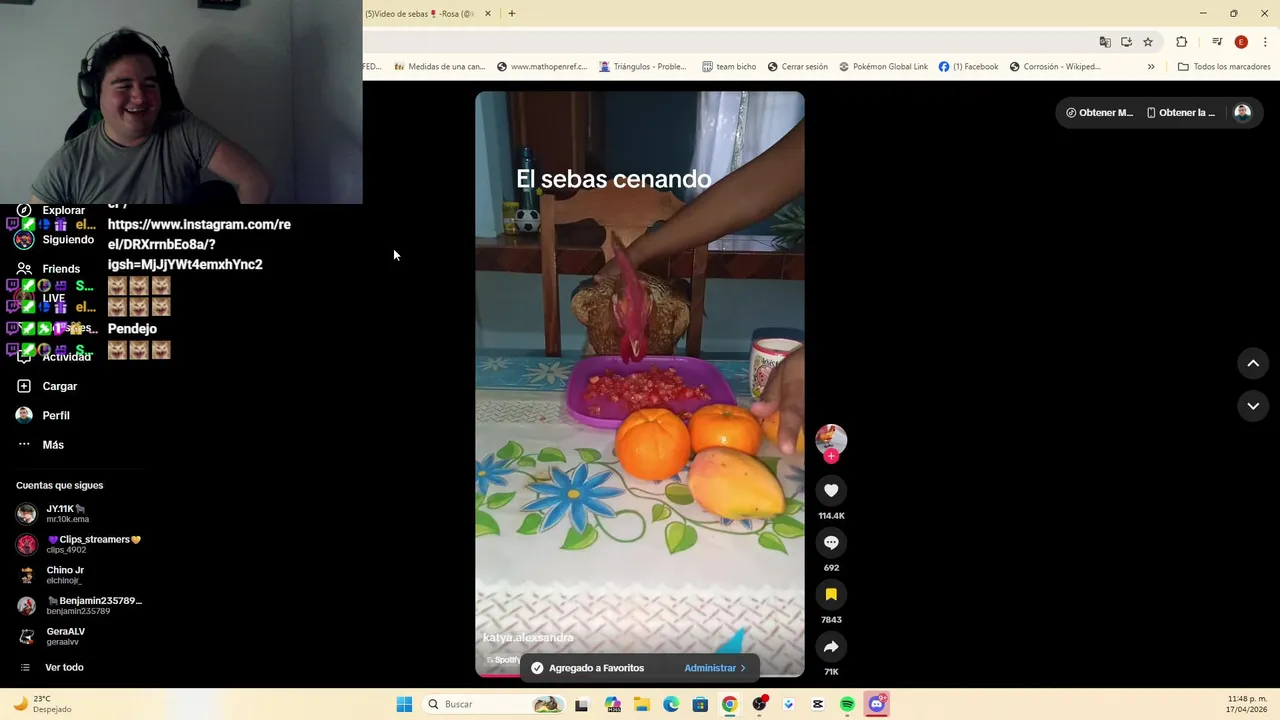Open followed account GeraALV
The width and height of the screenshot is (1280, 720).
(x=52, y=636)
